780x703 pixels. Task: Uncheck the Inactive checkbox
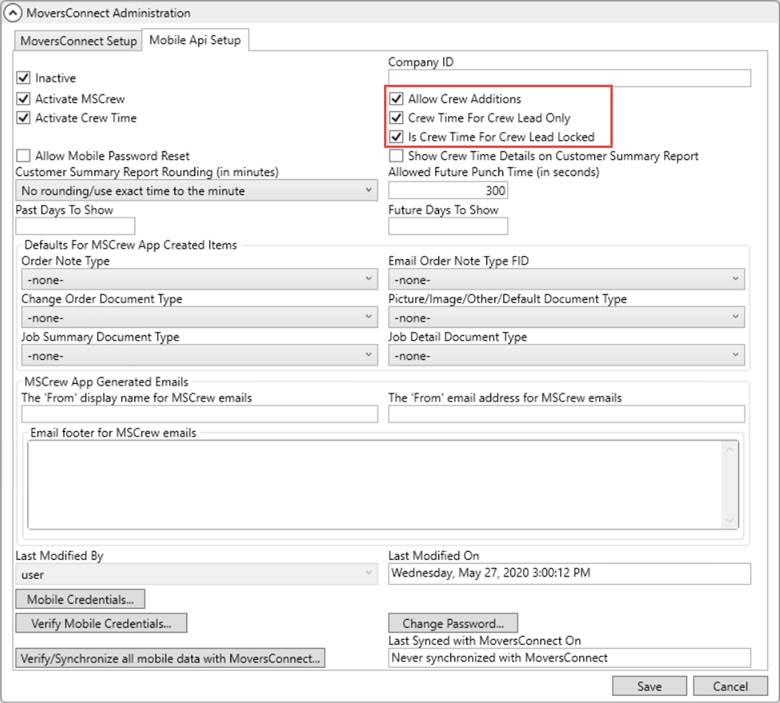[x=24, y=78]
